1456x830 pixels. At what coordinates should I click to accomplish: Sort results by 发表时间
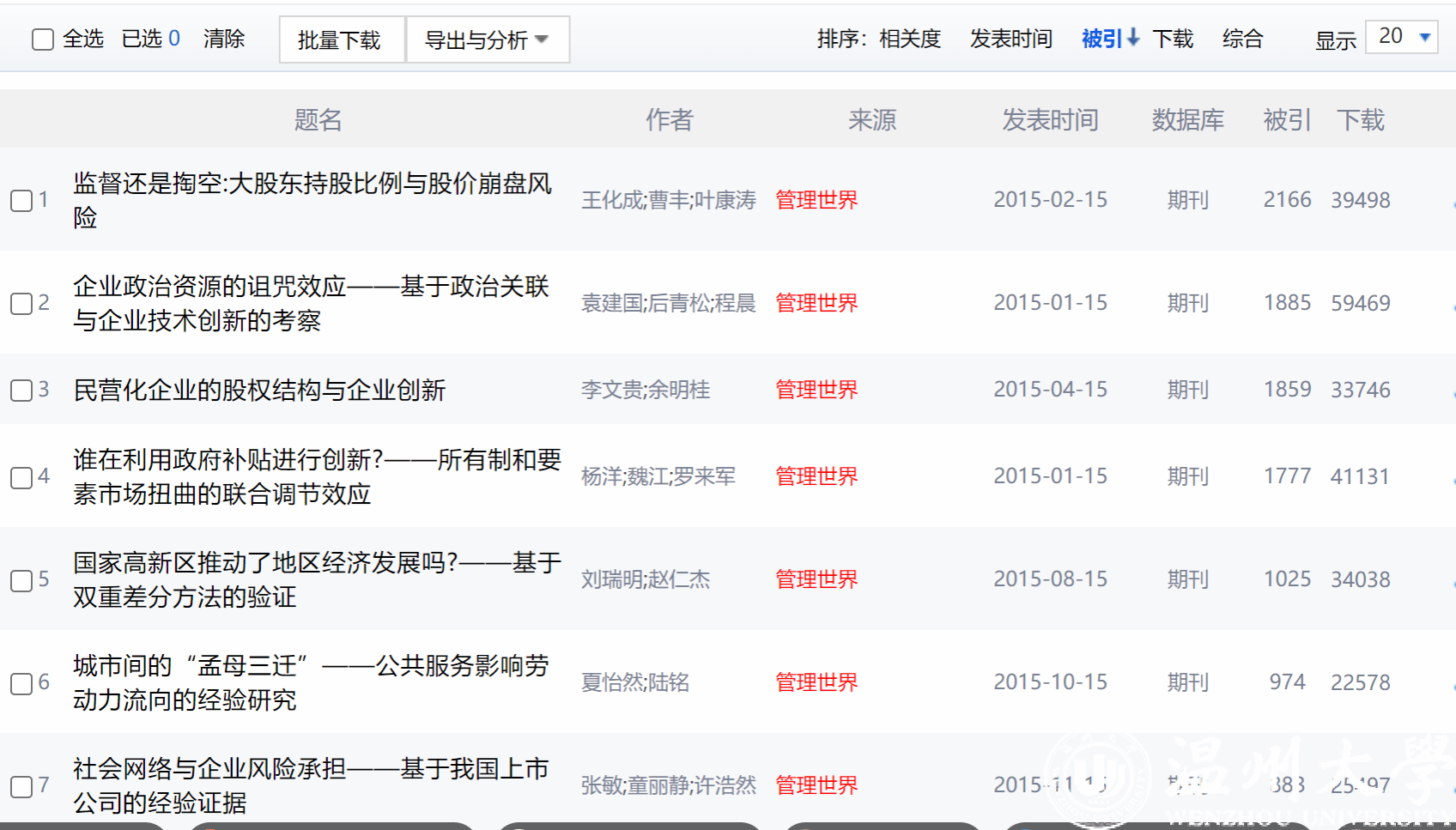coord(1010,39)
